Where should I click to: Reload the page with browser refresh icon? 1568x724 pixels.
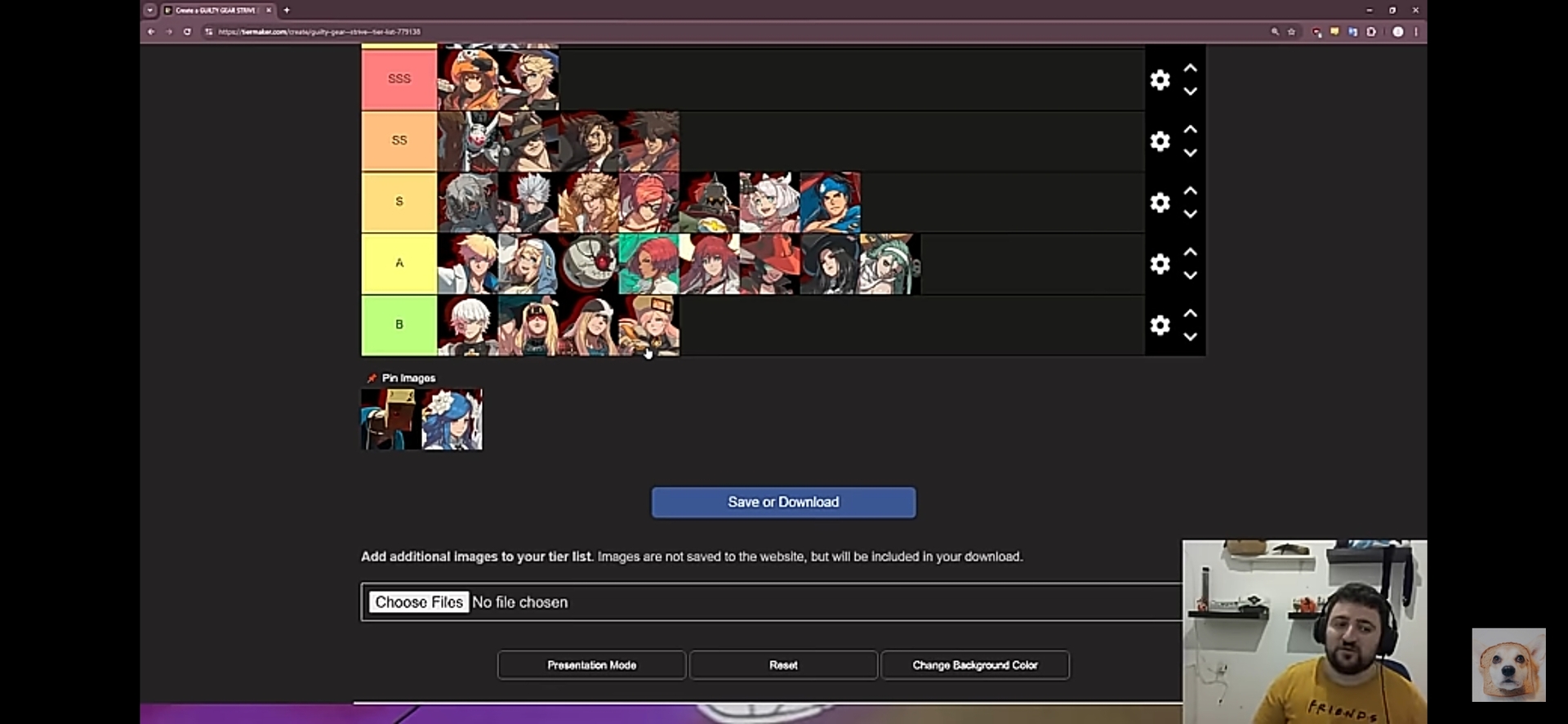(x=187, y=32)
